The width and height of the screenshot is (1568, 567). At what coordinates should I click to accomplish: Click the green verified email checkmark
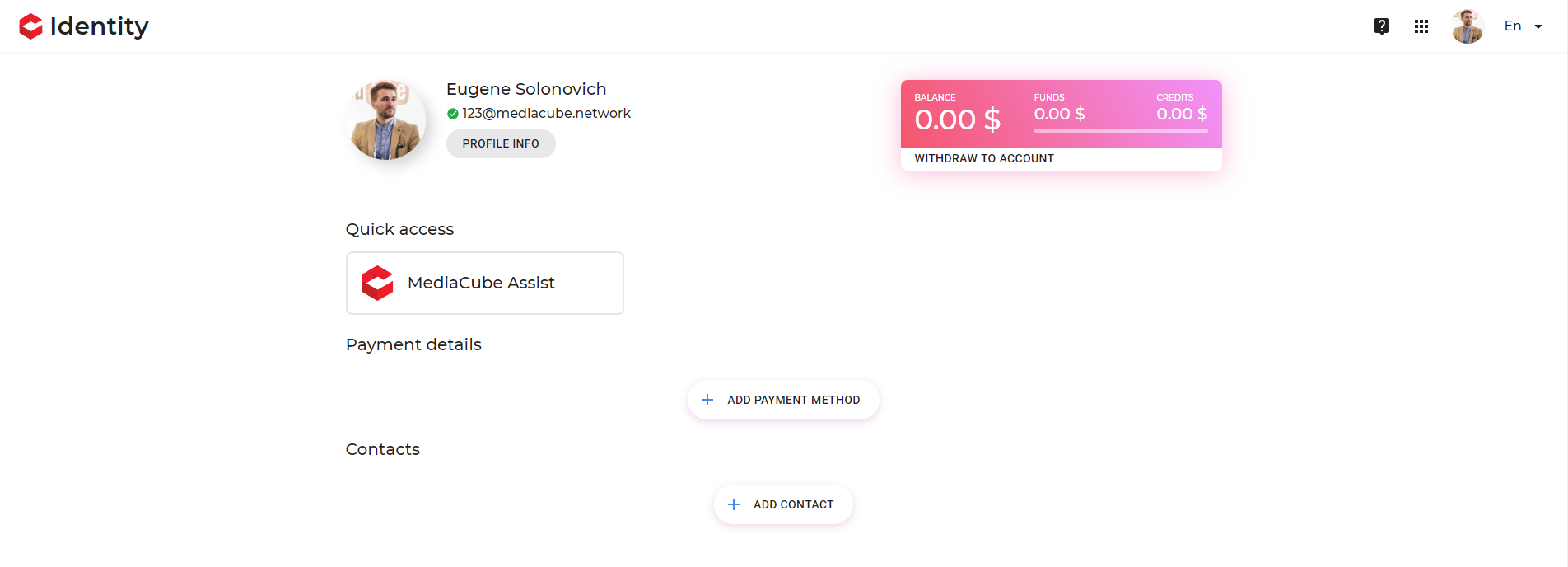point(452,114)
